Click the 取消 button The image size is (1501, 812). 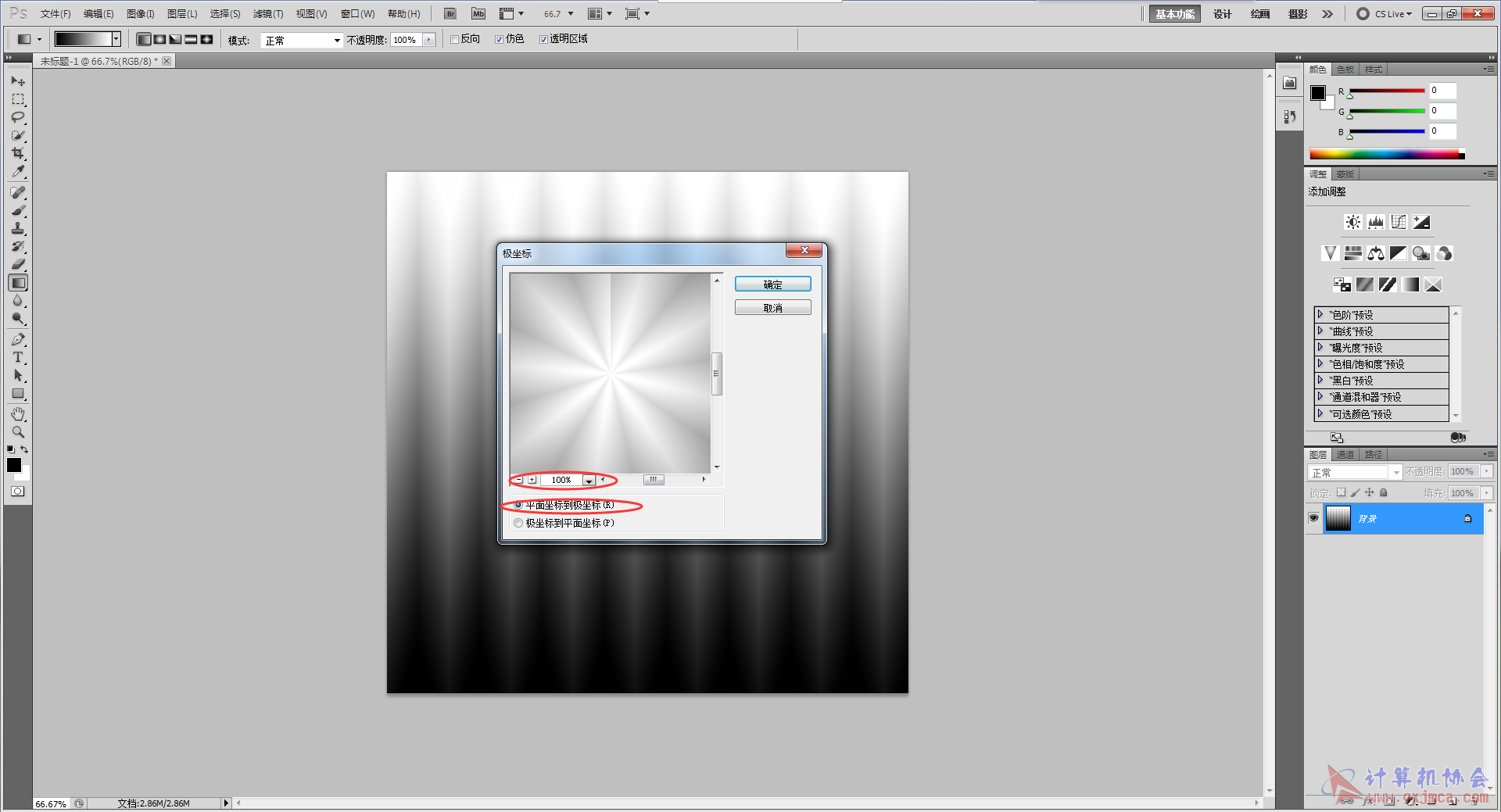tap(772, 308)
